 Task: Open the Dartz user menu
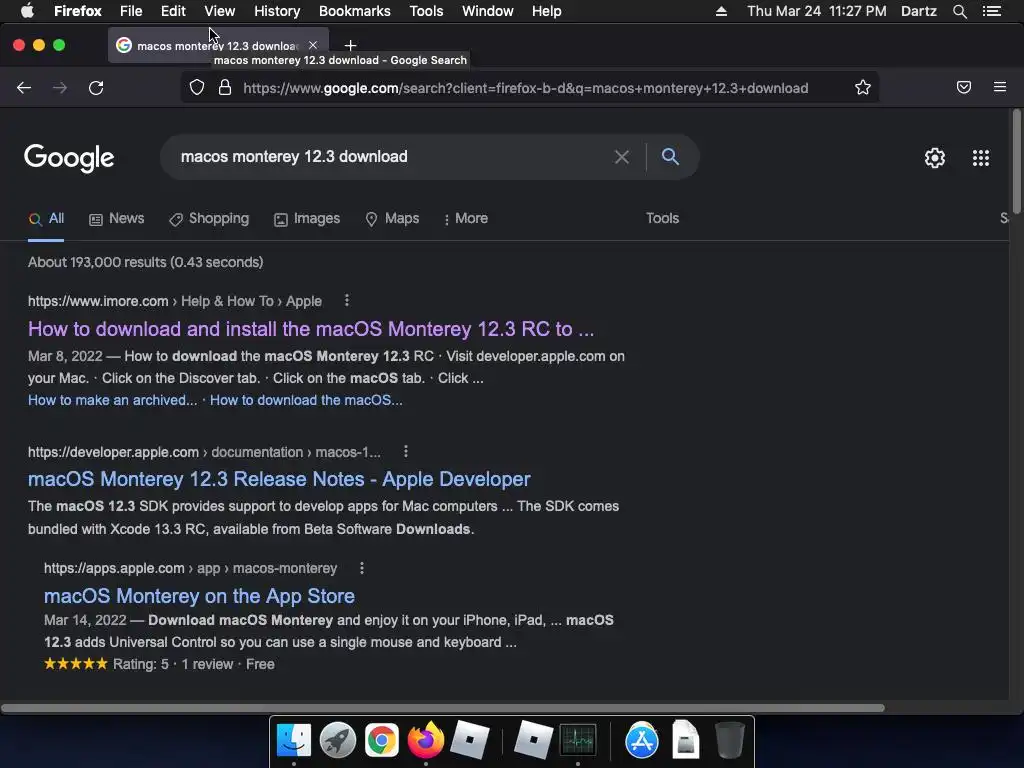click(x=918, y=11)
